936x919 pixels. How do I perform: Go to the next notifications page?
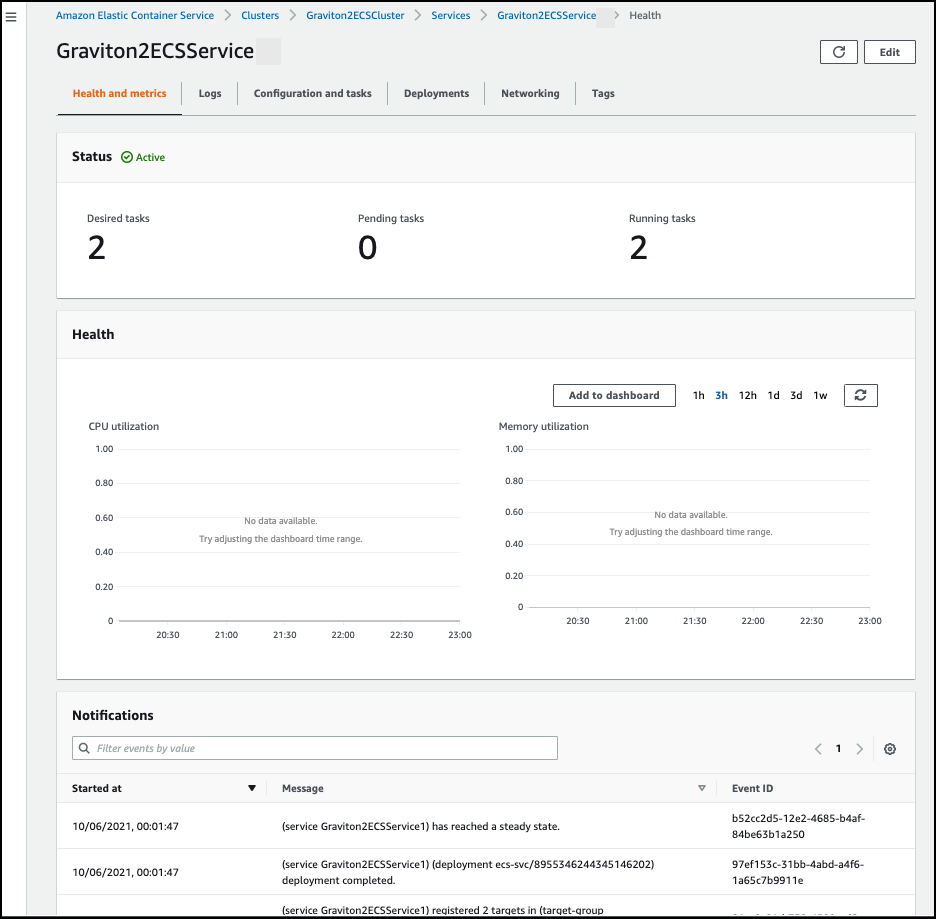pyautogui.click(x=860, y=749)
